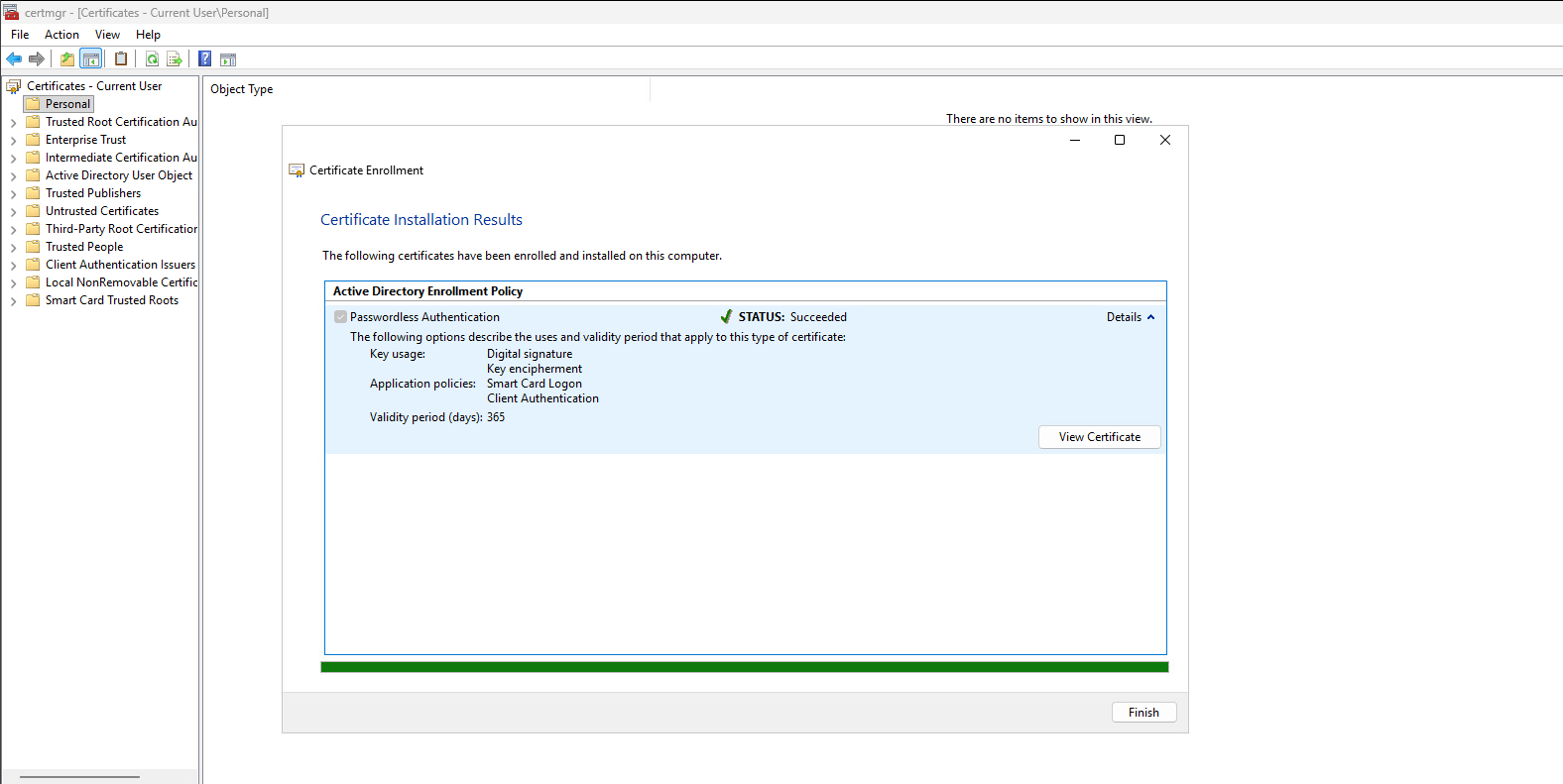Expand the Intermediate Certification Authorities node
Screen dimensions: 1563x784
point(13,159)
